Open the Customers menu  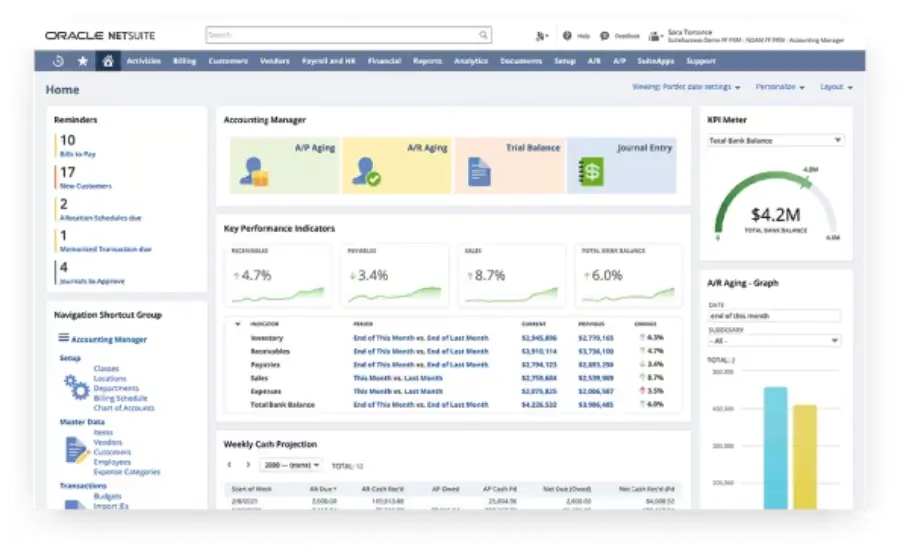coord(228,61)
